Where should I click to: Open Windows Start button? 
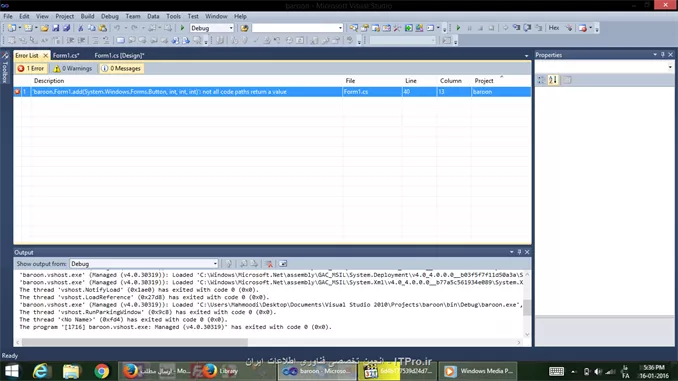click(12, 371)
